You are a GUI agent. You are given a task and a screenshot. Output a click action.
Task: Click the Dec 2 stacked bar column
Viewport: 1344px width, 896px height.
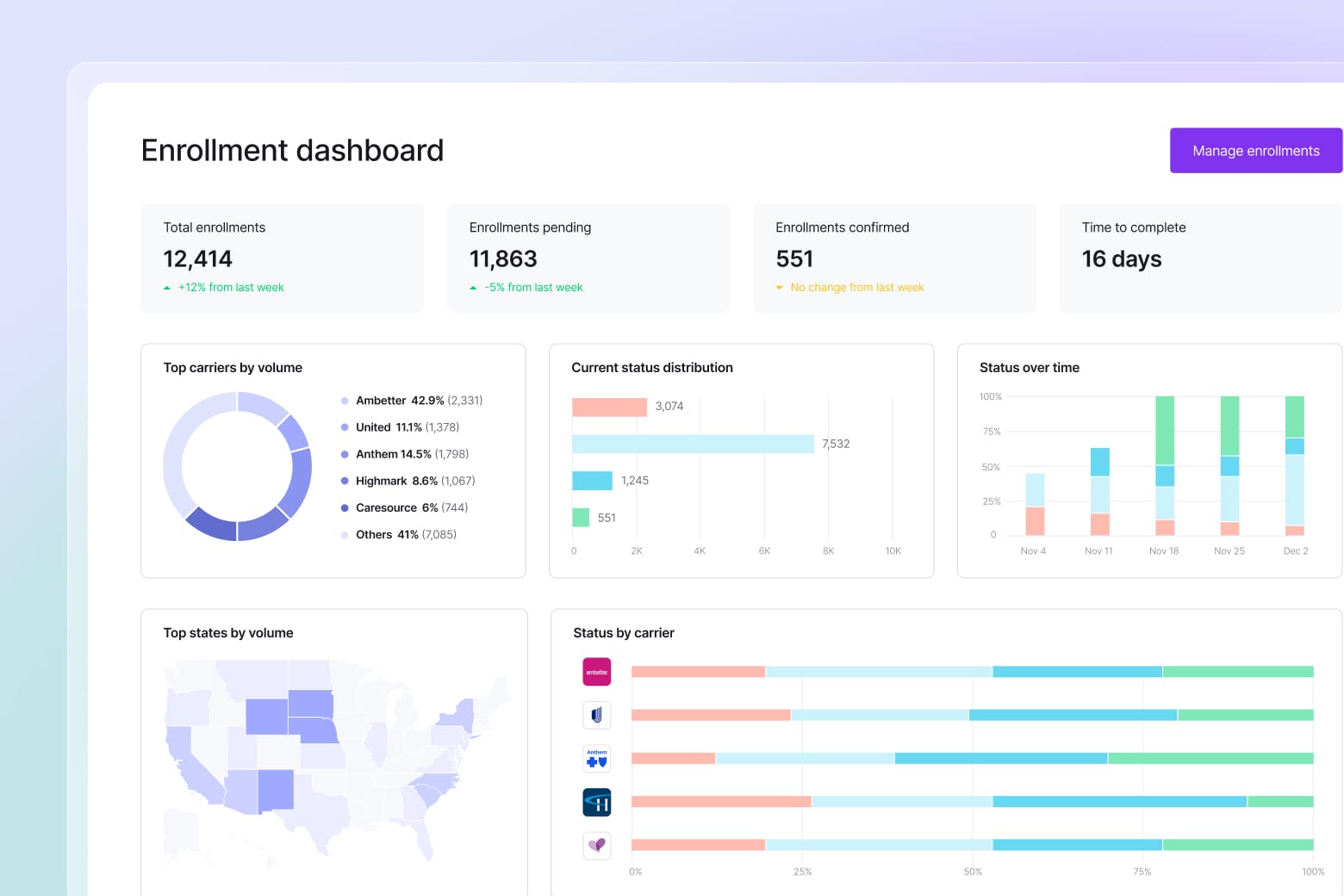tap(1294, 465)
